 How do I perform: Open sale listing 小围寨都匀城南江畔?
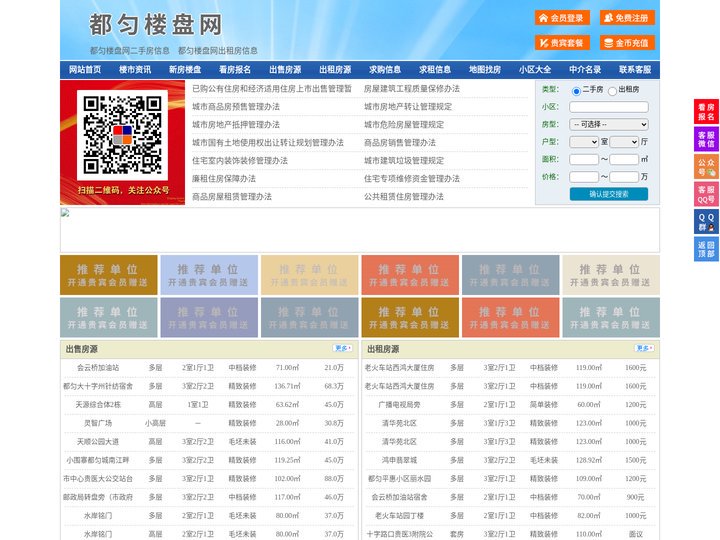click(x=98, y=460)
